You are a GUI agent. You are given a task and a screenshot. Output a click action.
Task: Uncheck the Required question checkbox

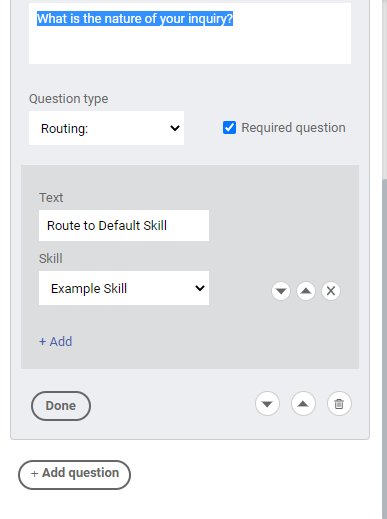pos(229,128)
